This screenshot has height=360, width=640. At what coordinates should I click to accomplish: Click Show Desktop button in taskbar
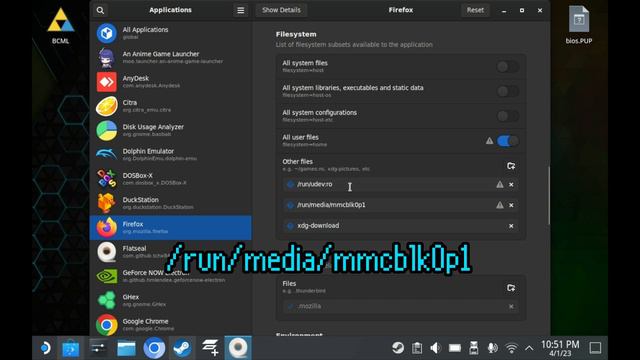(595, 348)
